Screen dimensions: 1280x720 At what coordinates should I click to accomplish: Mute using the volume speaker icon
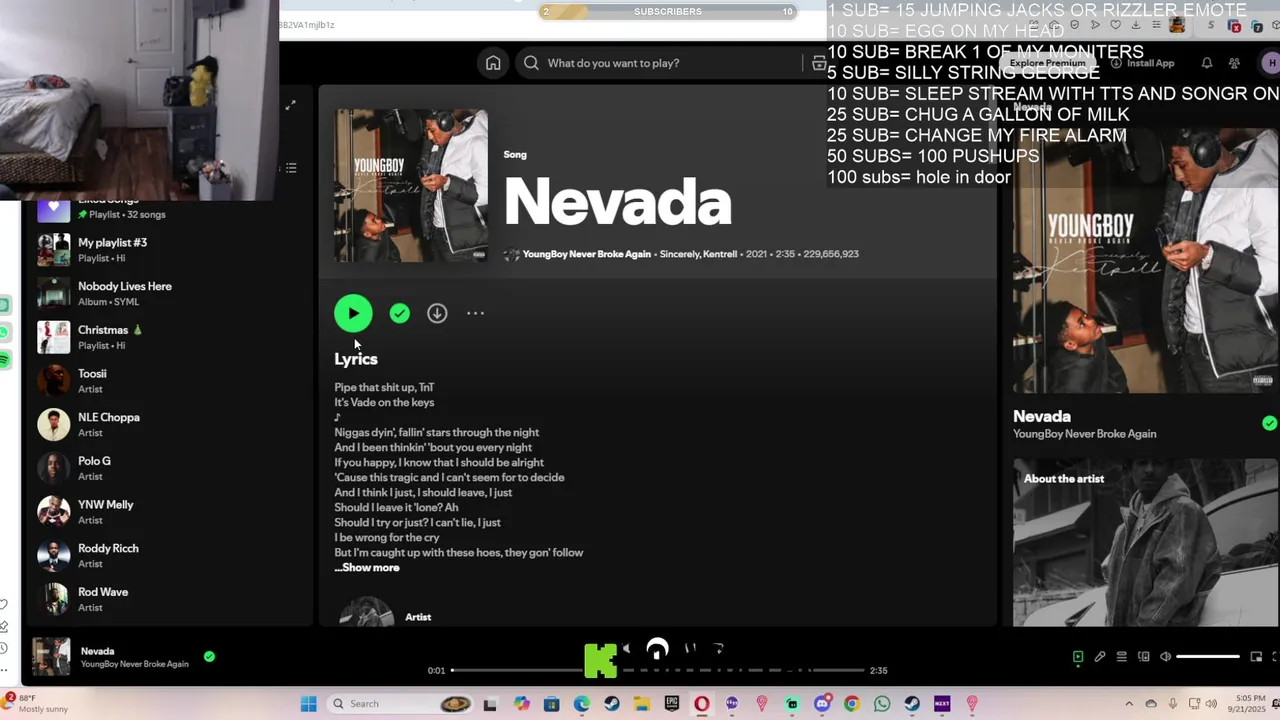(x=1165, y=657)
